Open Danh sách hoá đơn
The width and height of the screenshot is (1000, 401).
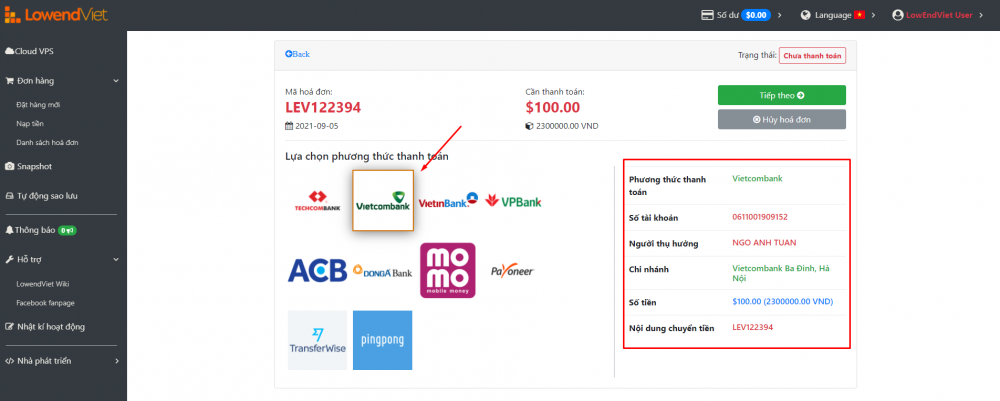47,143
